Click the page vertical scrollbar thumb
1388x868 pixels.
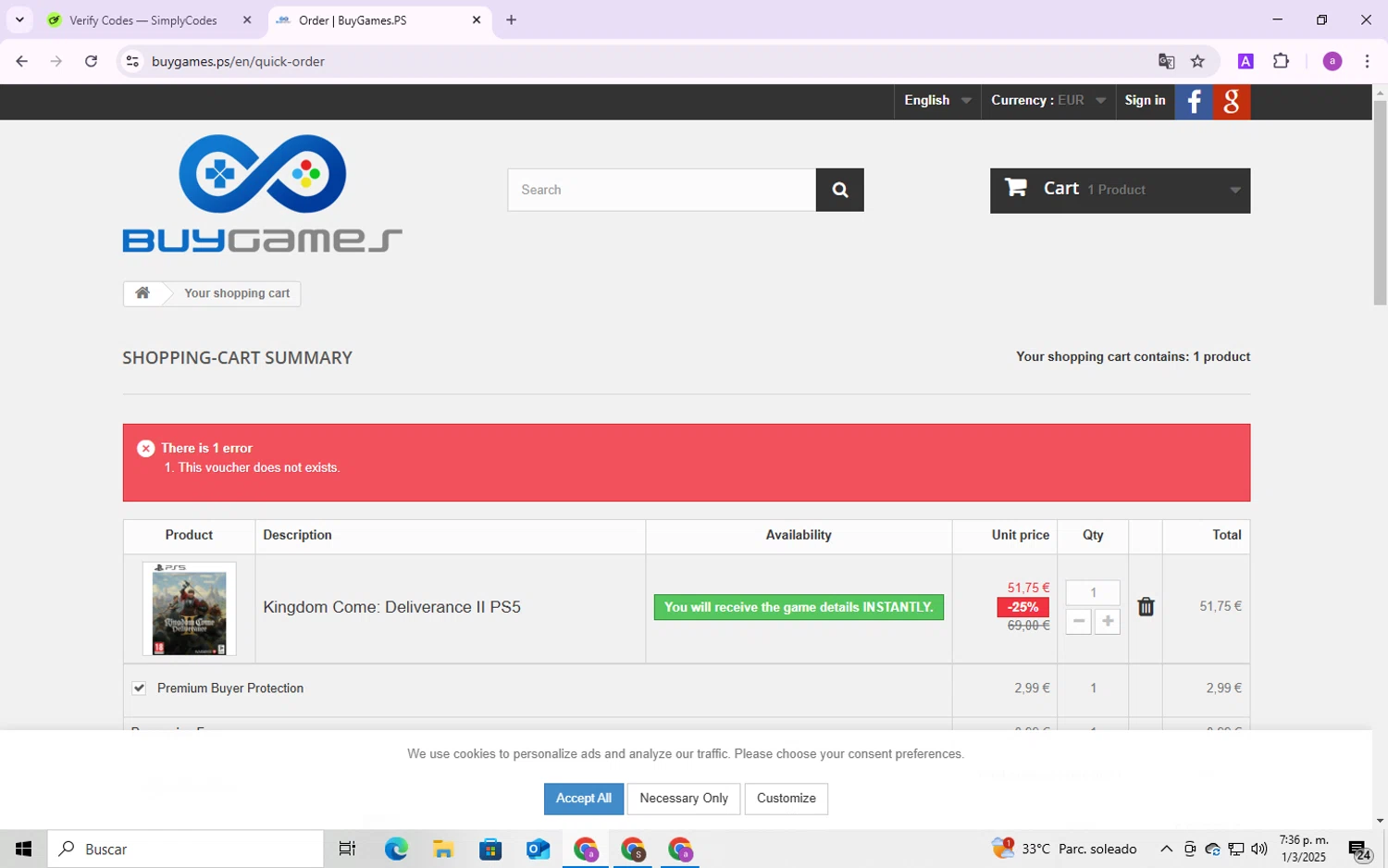[x=1380, y=203]
